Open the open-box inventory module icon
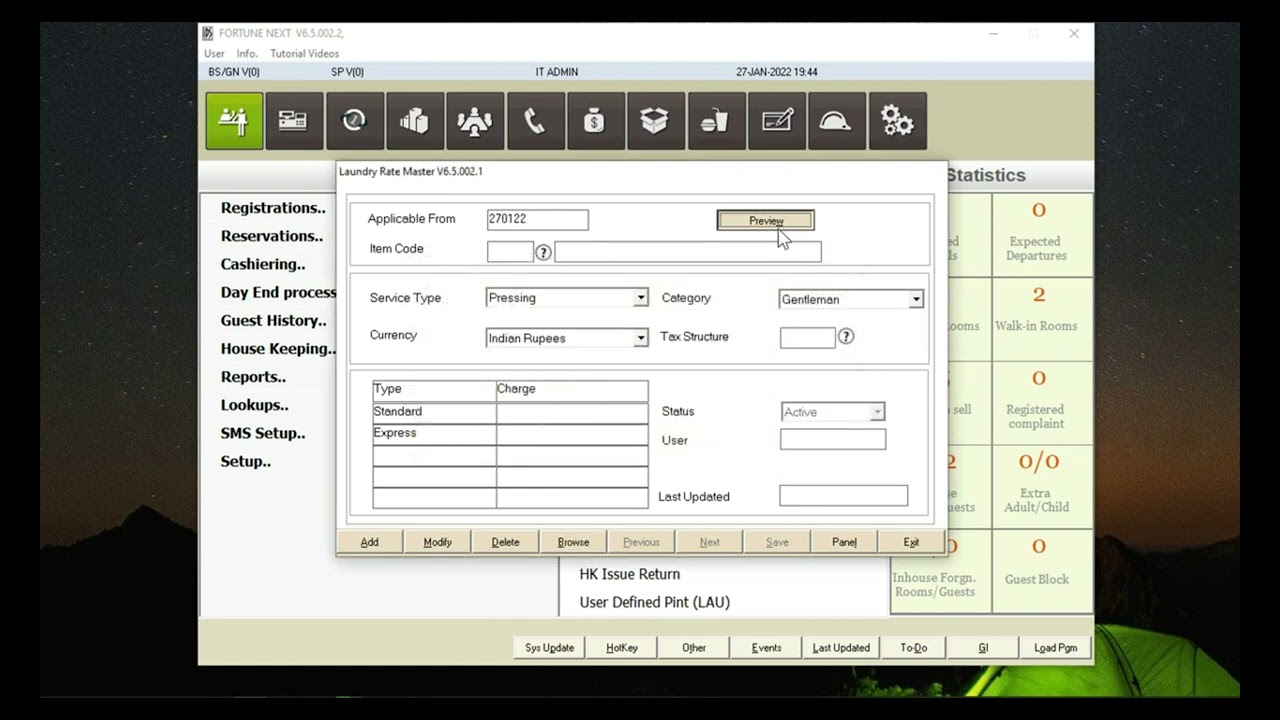This screenshot has width=1280, height=720. point(655,121)
